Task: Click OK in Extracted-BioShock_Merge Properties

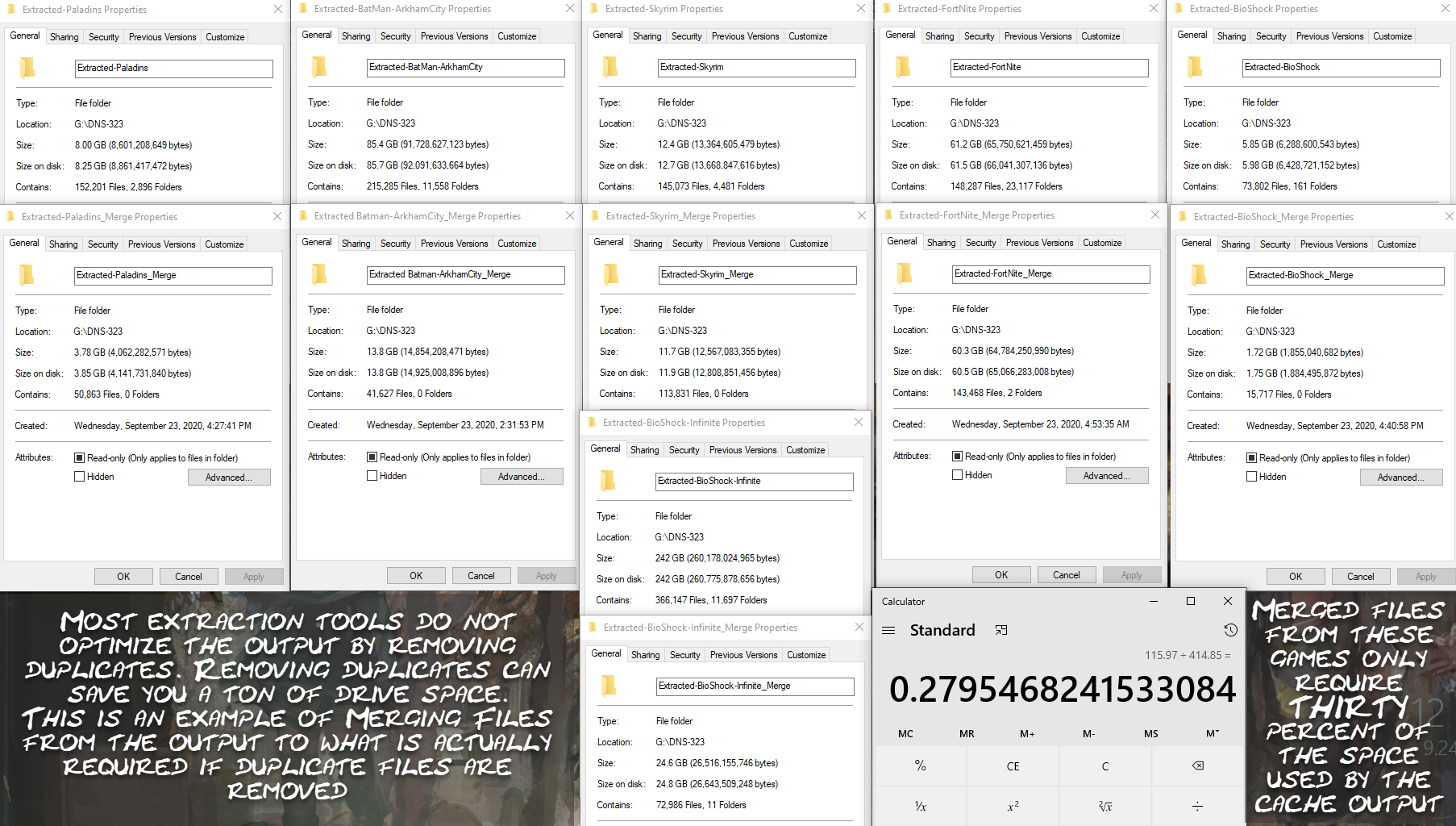Action: (x=1296, y=577)
